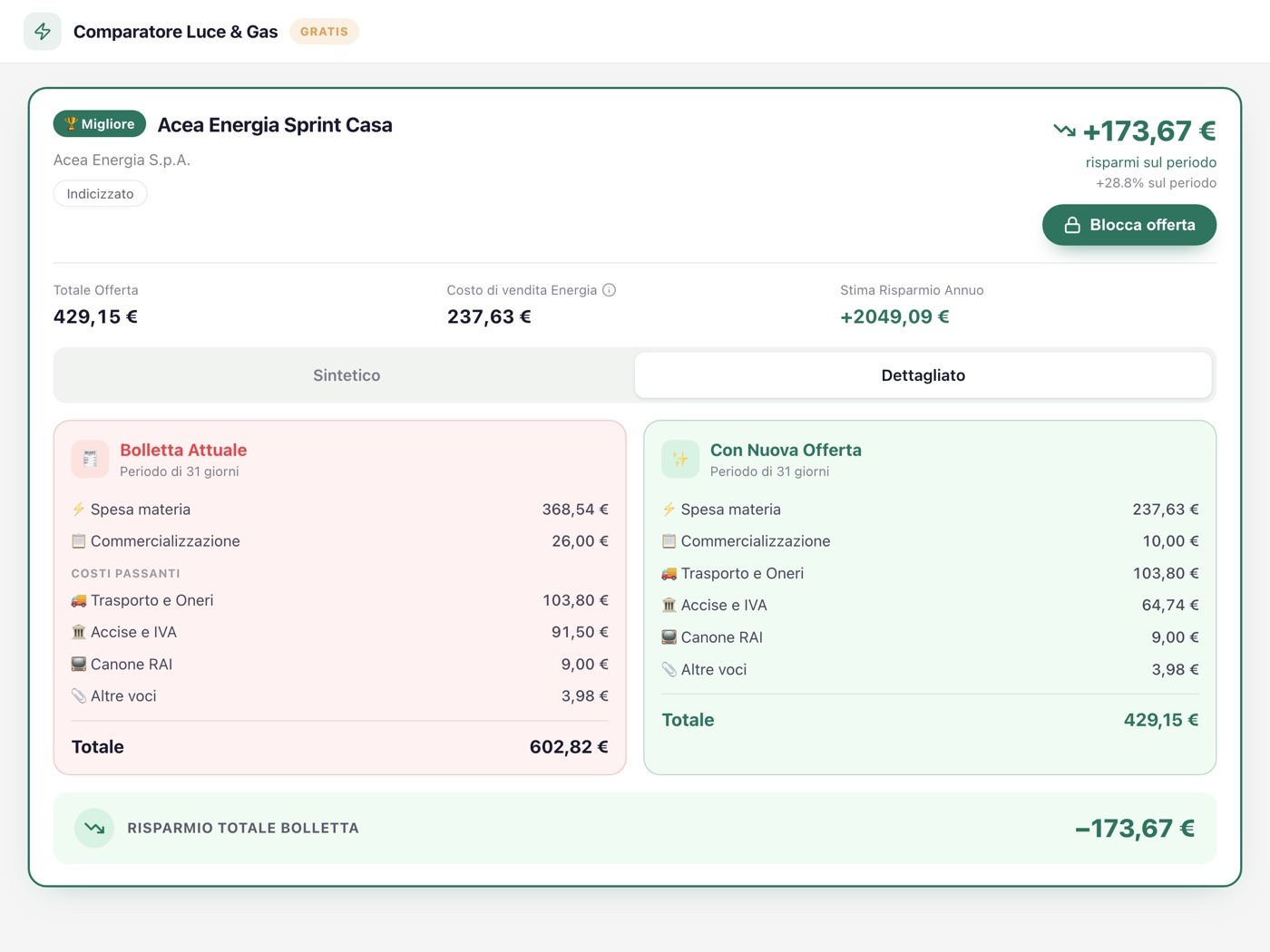Click the trophy icon in the Migliore badge

(x=71, y=124)
